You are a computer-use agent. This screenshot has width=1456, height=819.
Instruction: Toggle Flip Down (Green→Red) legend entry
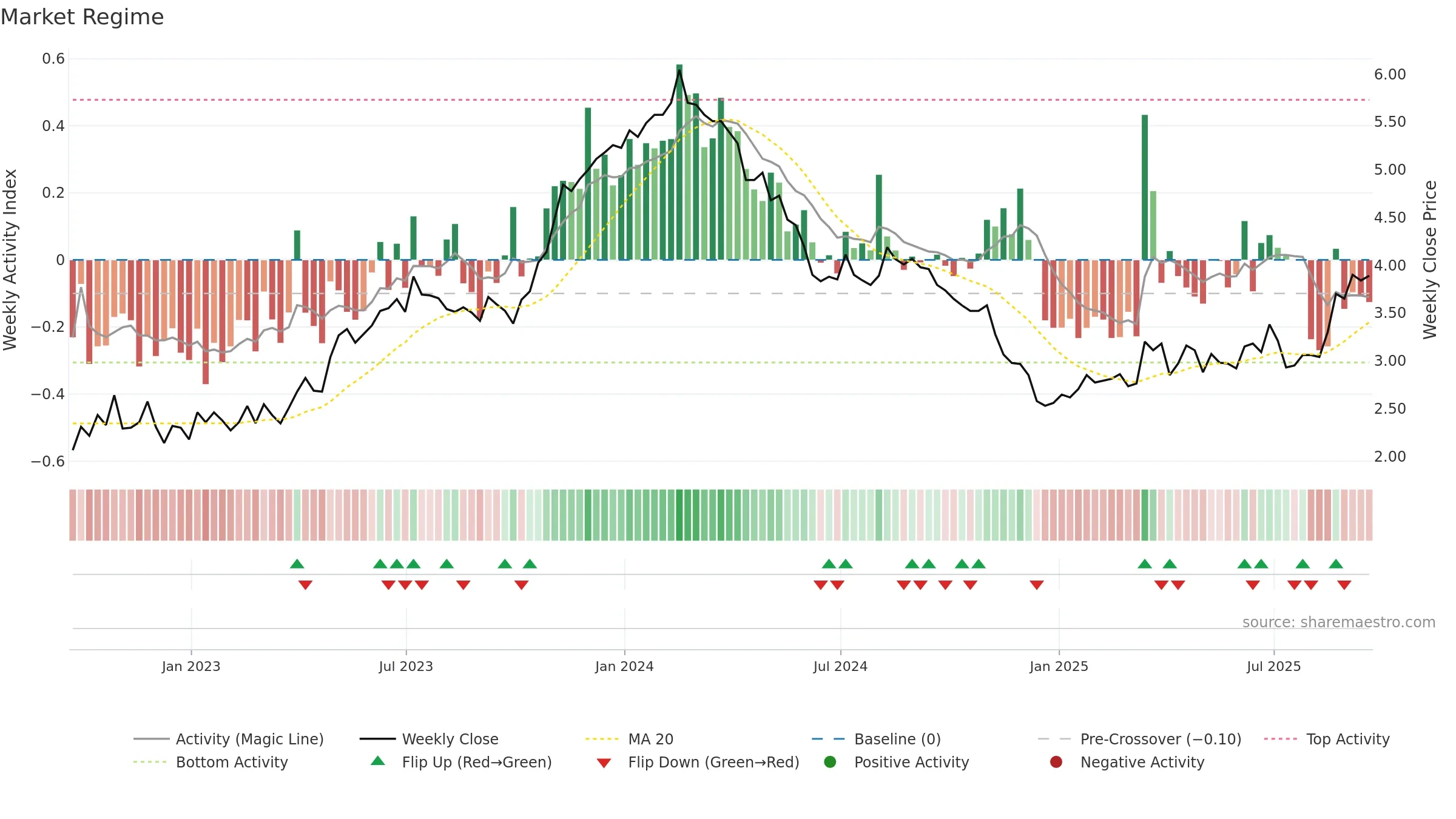tap(698, 762)
